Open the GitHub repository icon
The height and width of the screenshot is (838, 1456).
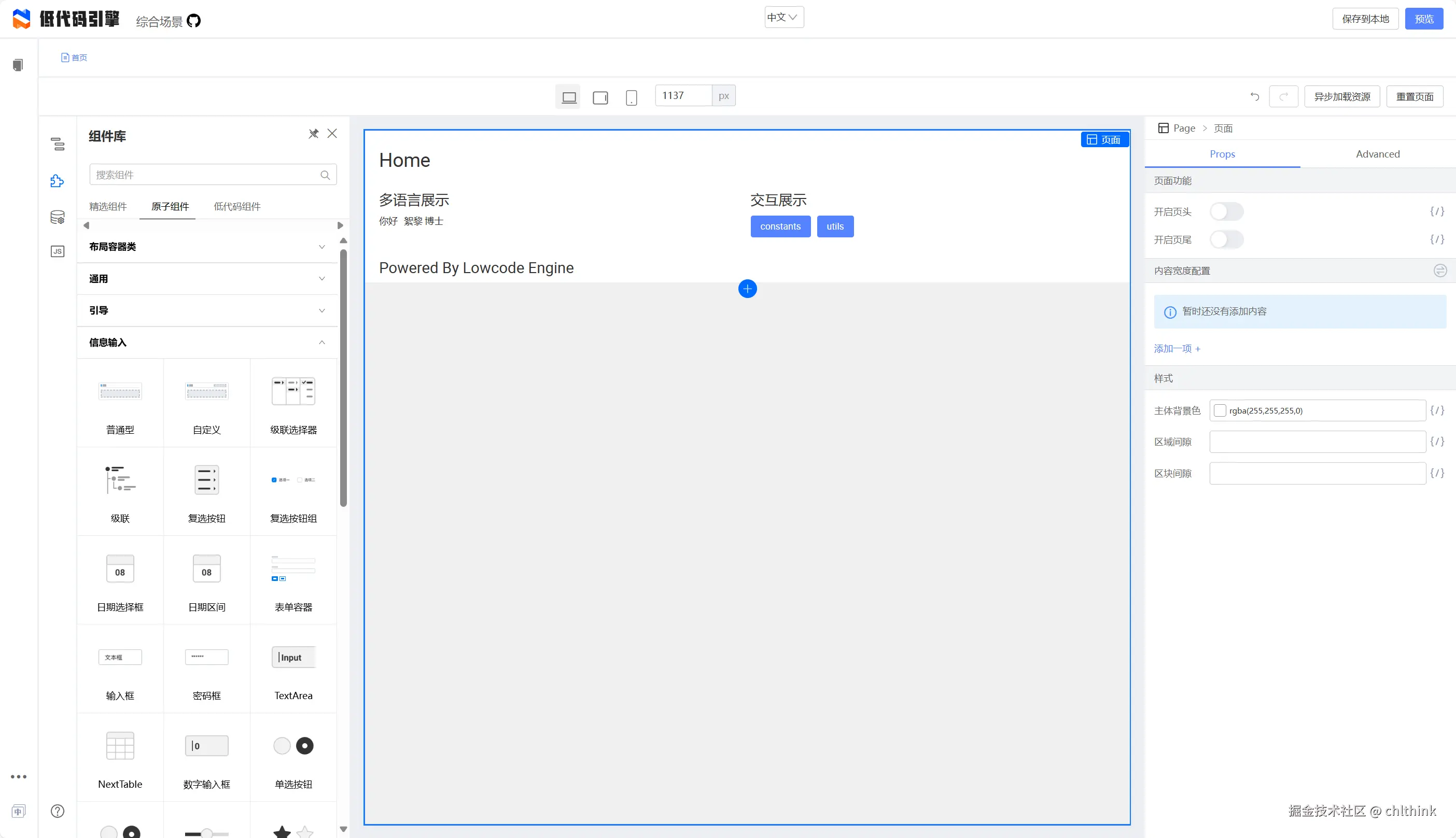tap(194, 21)
